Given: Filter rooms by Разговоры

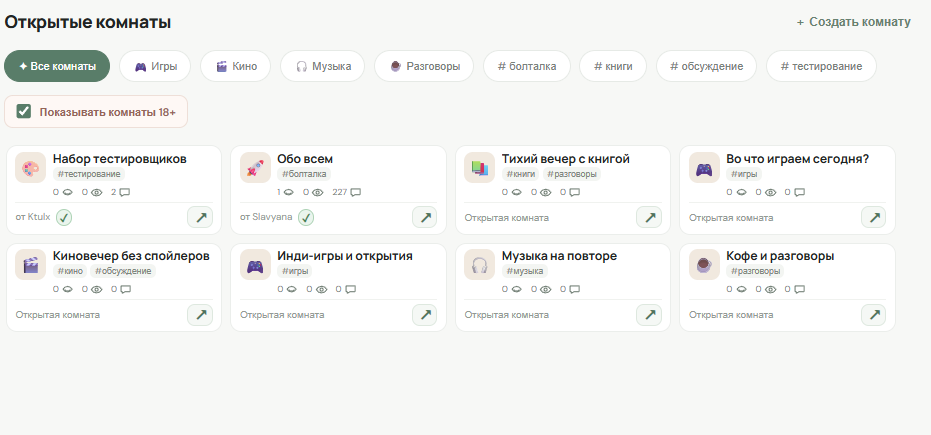Looking at the screenshot, I should [424, 66].
